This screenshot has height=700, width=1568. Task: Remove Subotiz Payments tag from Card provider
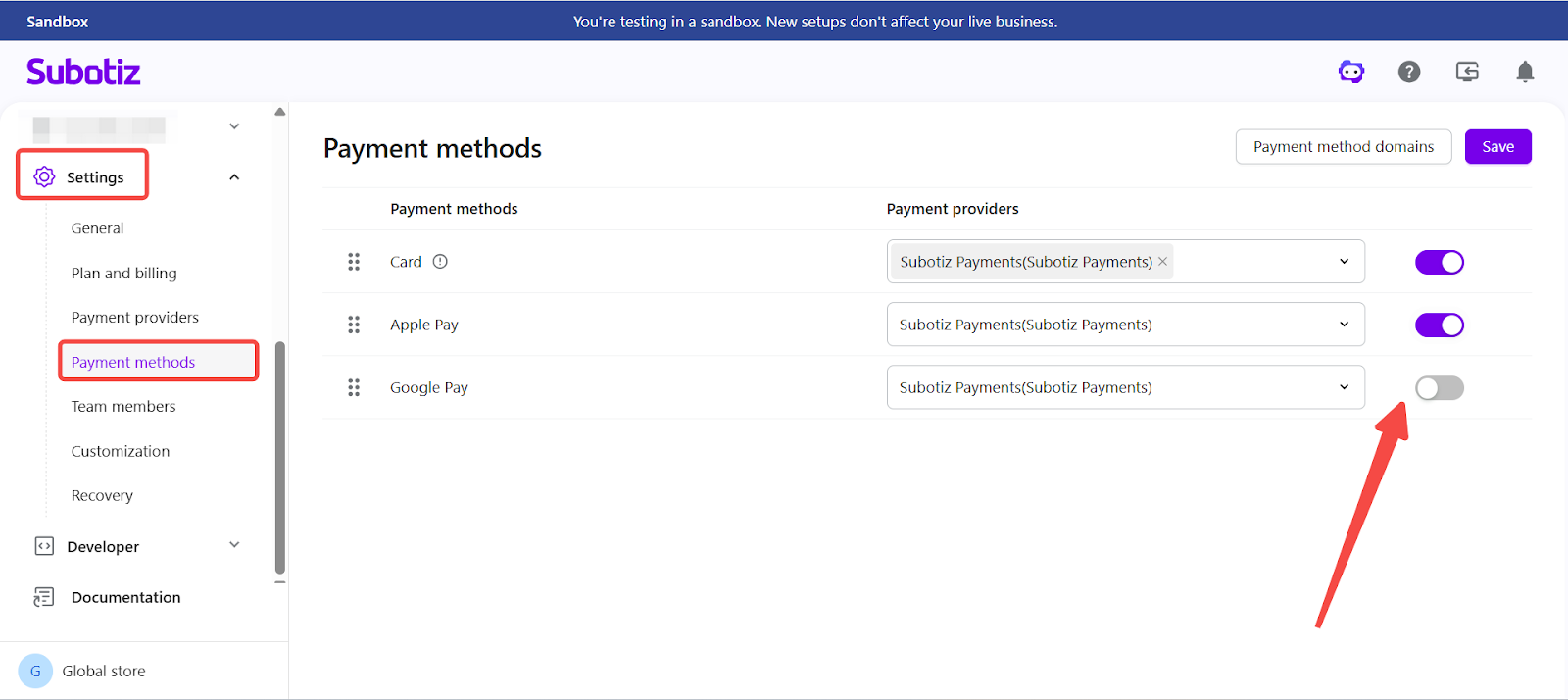pyautogui.click(x=1162, y=262)
